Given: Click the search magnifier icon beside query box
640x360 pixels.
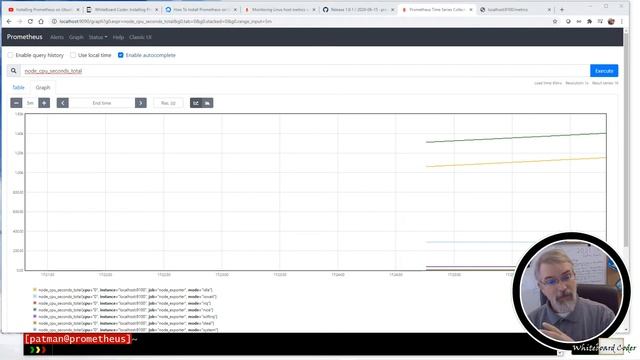Looking at the screenshot, I should point(13,71).
